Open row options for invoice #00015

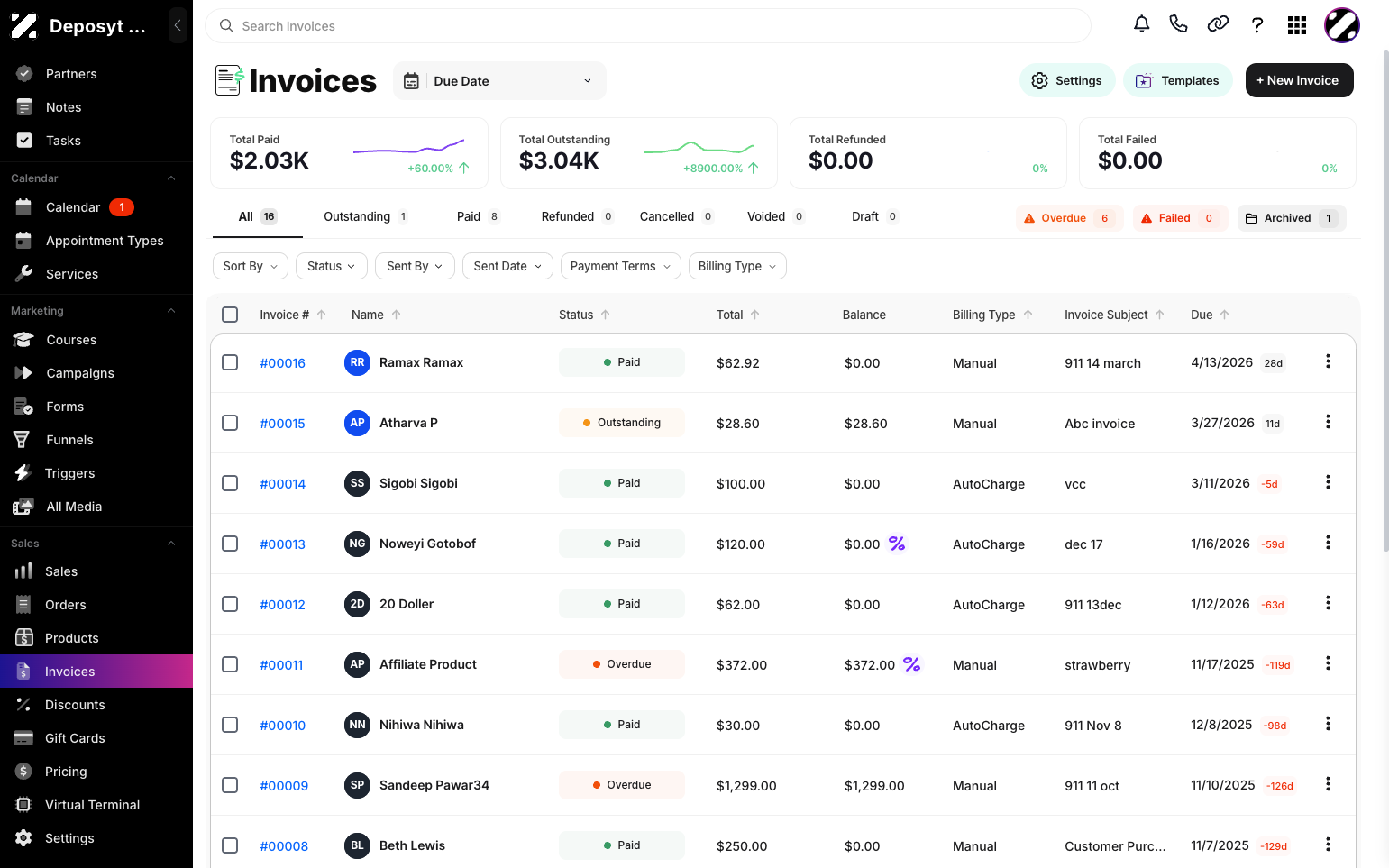tap(1328, 422)
